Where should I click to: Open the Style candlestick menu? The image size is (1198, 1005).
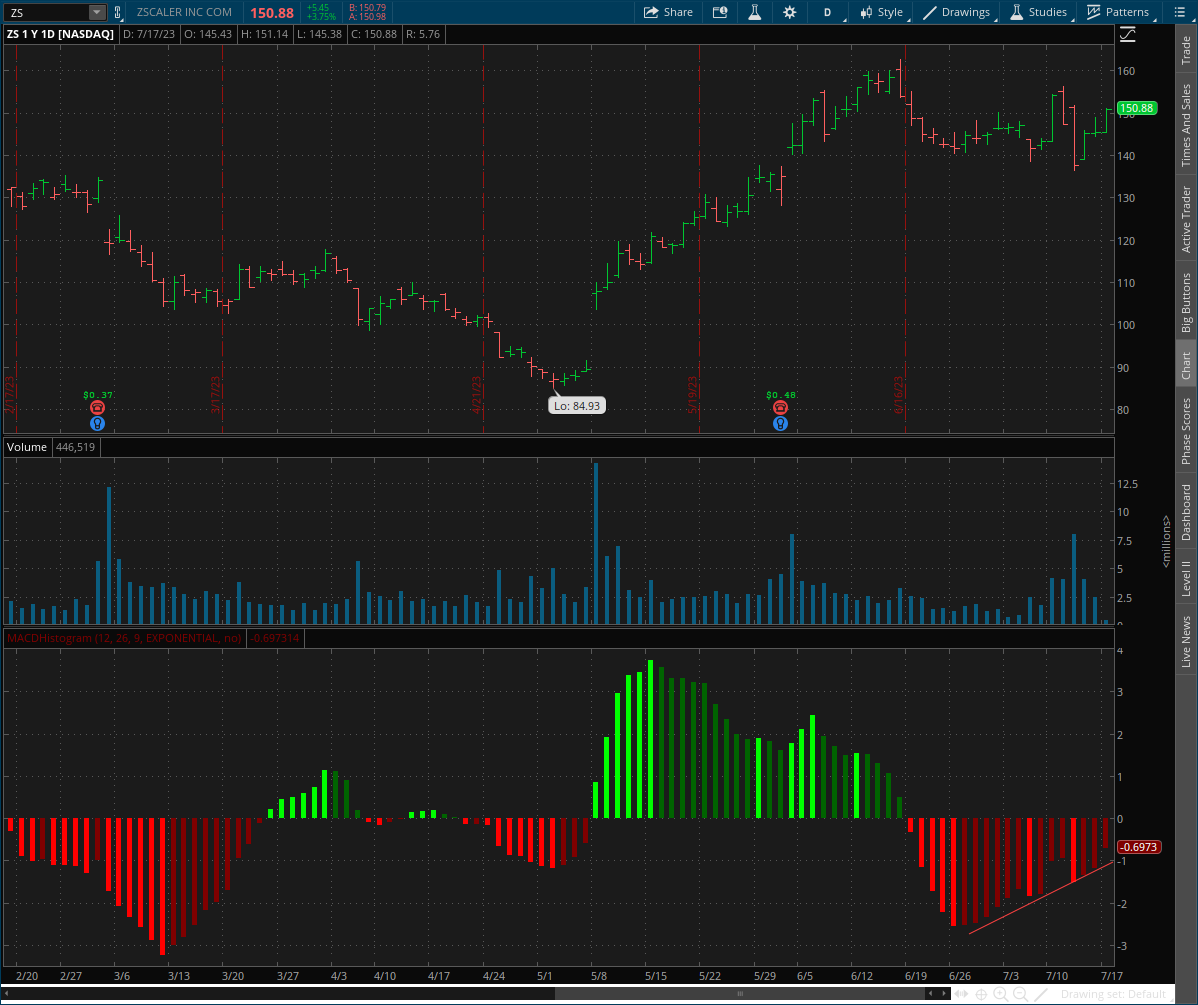[x=882, y=12]
